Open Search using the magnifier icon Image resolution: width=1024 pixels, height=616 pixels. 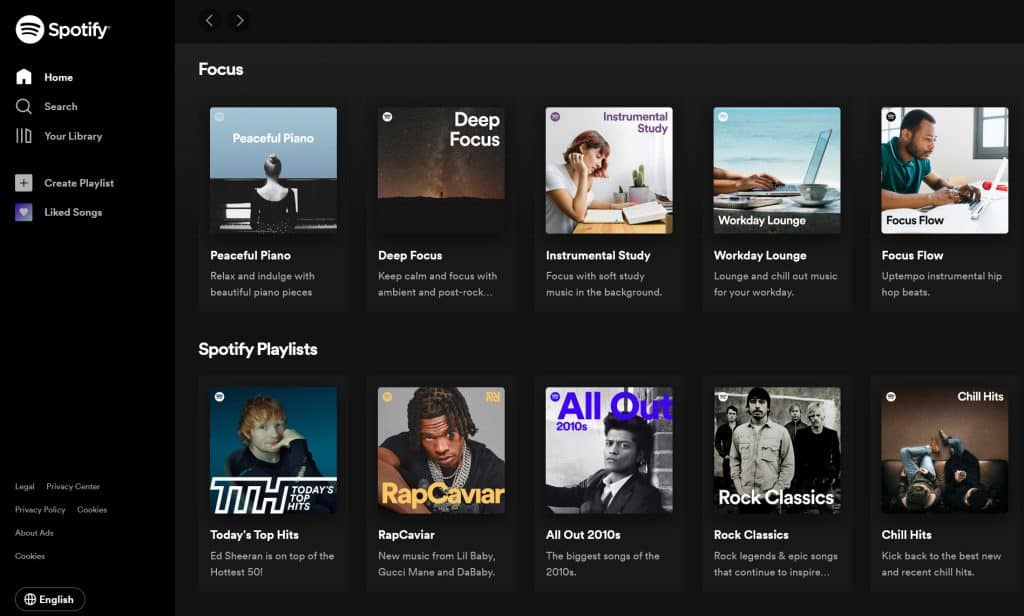pos(23,106)
